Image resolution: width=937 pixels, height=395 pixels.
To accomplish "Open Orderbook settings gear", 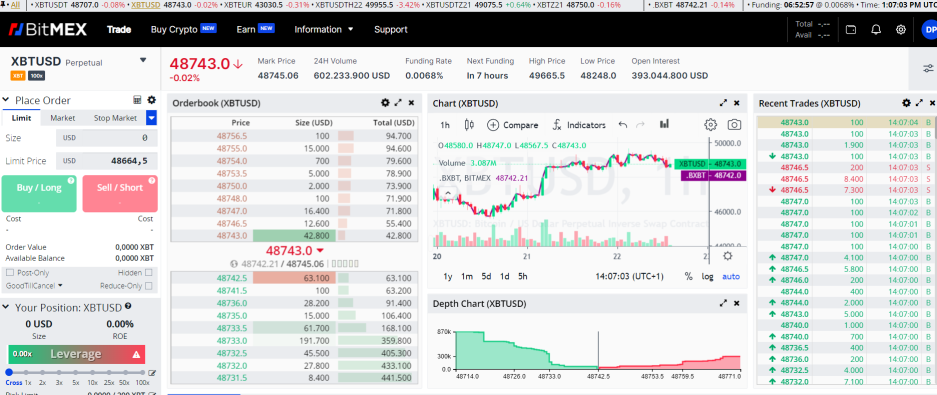I will click(385, 103).
